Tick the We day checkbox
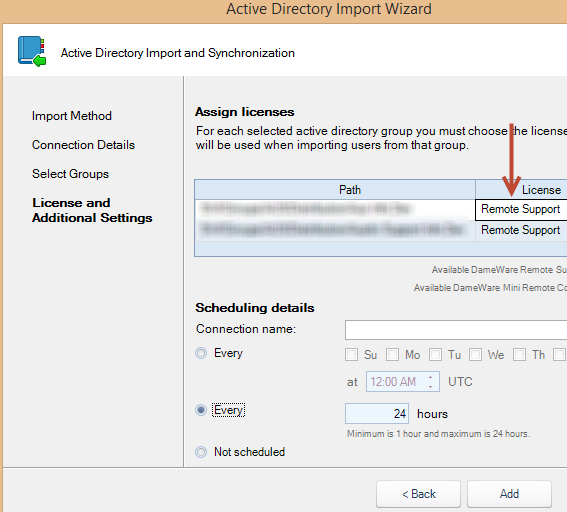This screenshot has width=567, height=512. tap(476, 355)
